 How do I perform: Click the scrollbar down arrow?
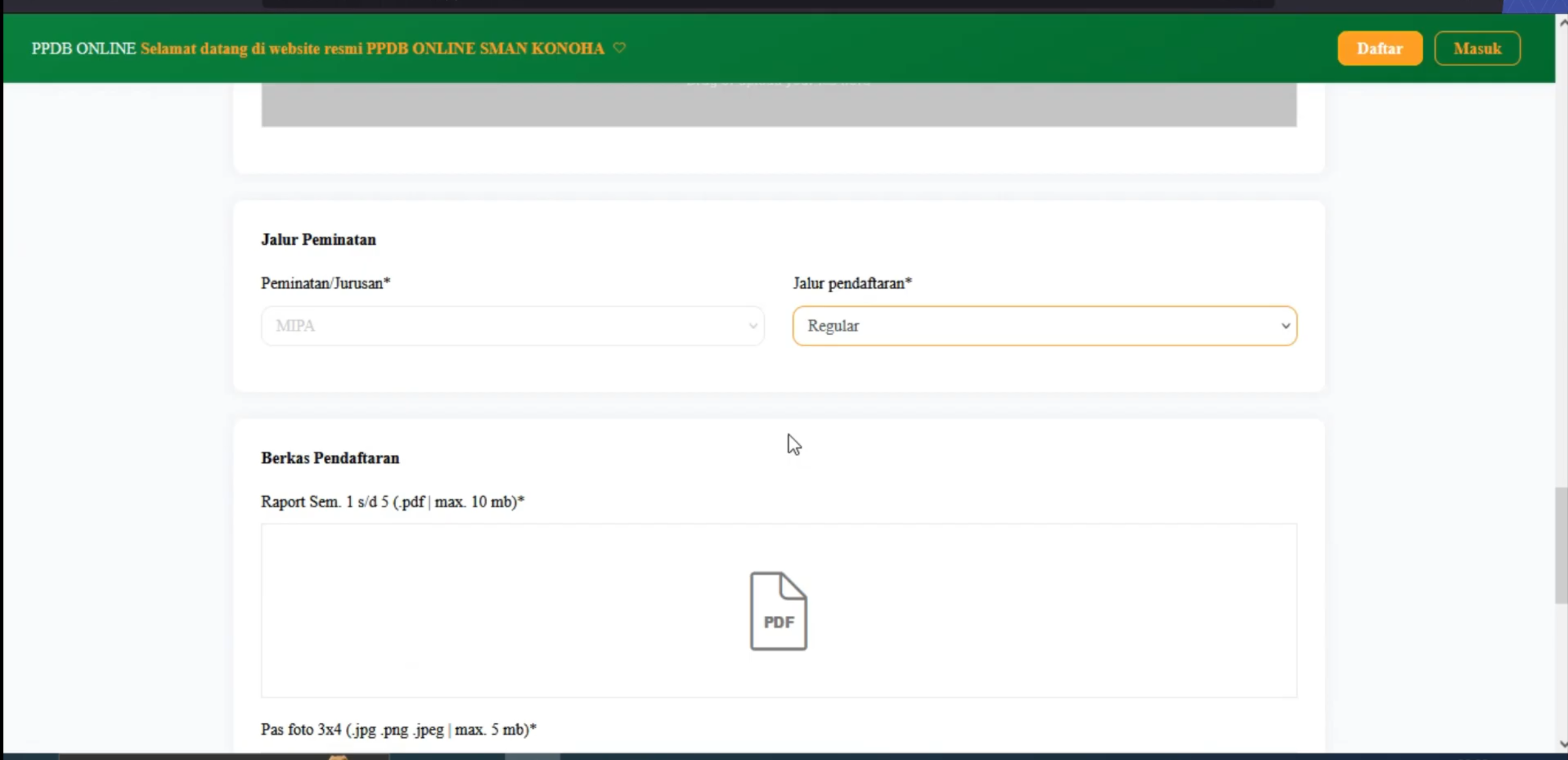pos(1562,744)
